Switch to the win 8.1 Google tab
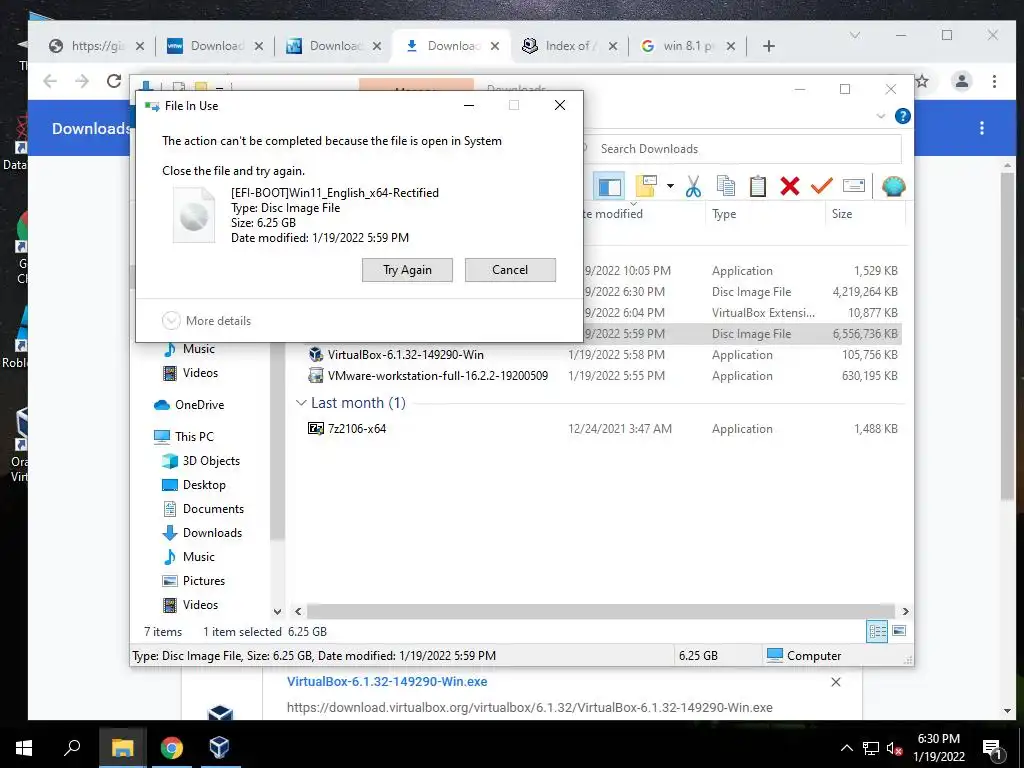 pyautogui.click(x=687, y=46)
